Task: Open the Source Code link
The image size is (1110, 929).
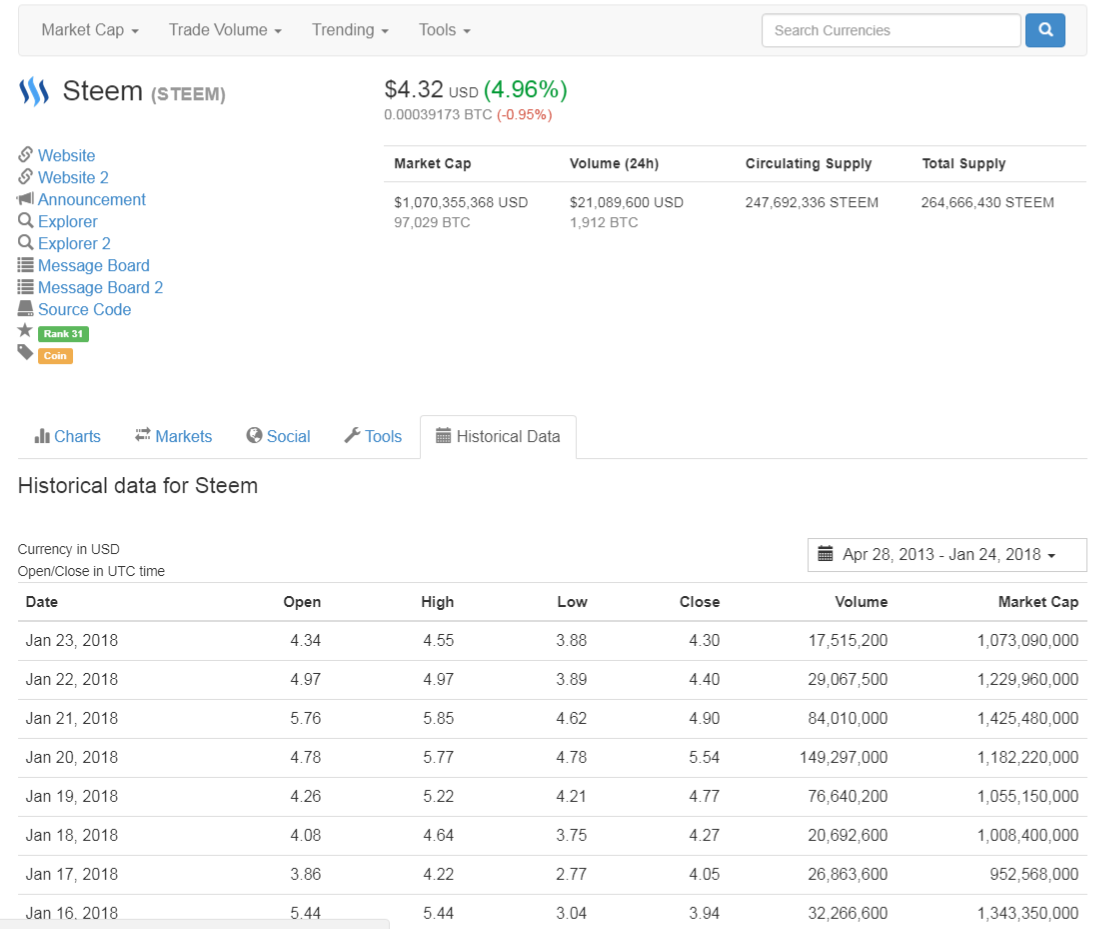Action: 84,309
